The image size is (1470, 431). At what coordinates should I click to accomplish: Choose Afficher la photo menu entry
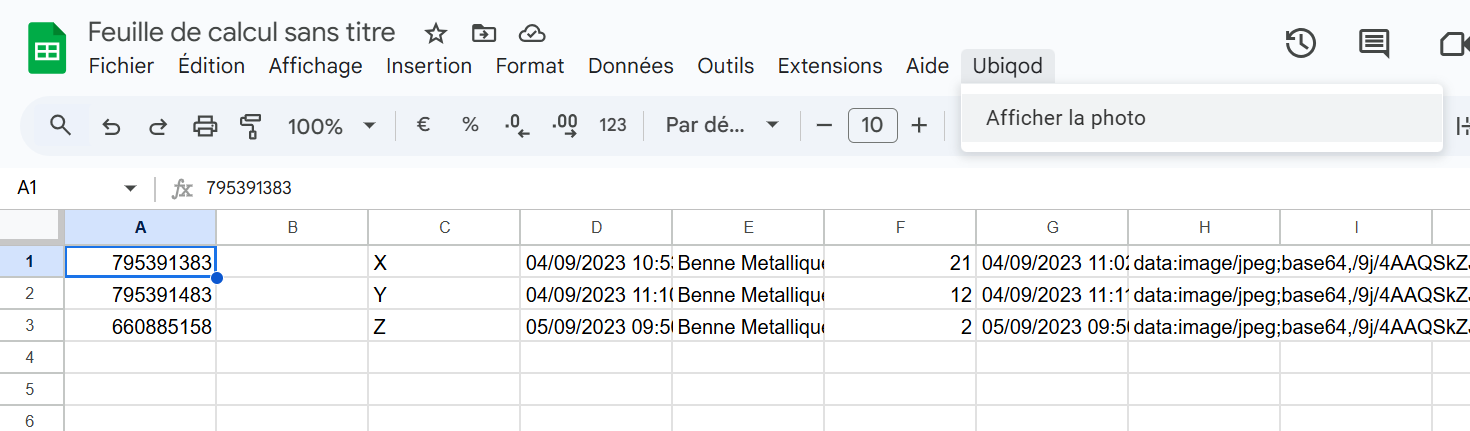tap(1066, 118)
